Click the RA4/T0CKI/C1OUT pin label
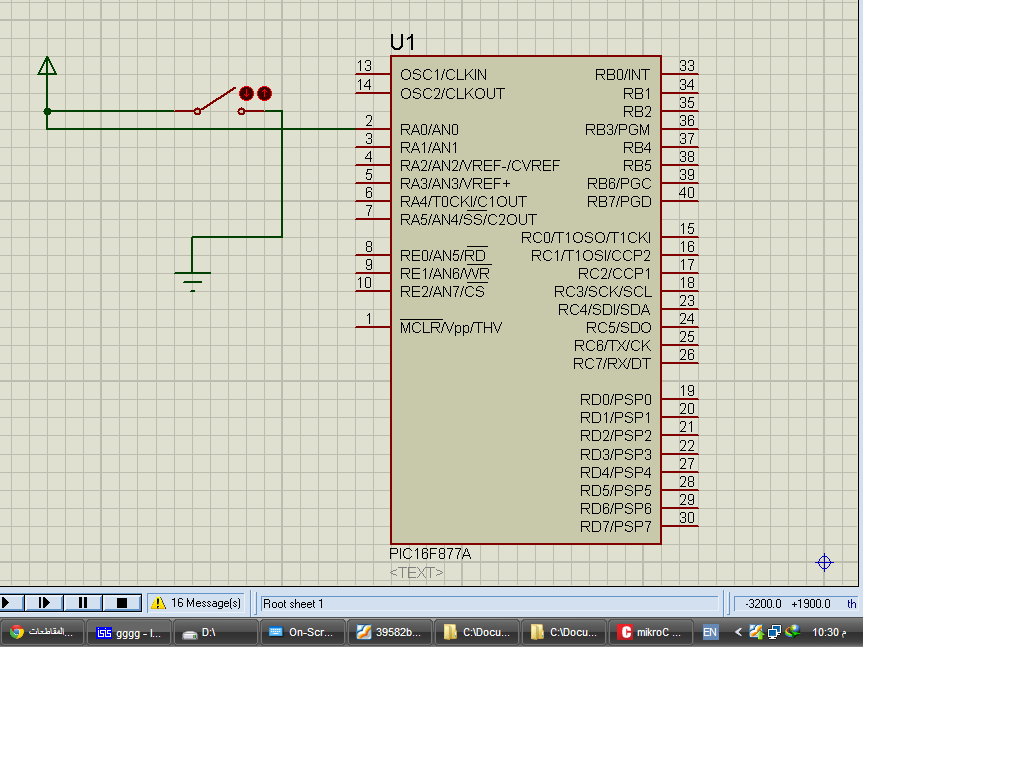This screenshot has height=768, width=1024. click(463, 202)
